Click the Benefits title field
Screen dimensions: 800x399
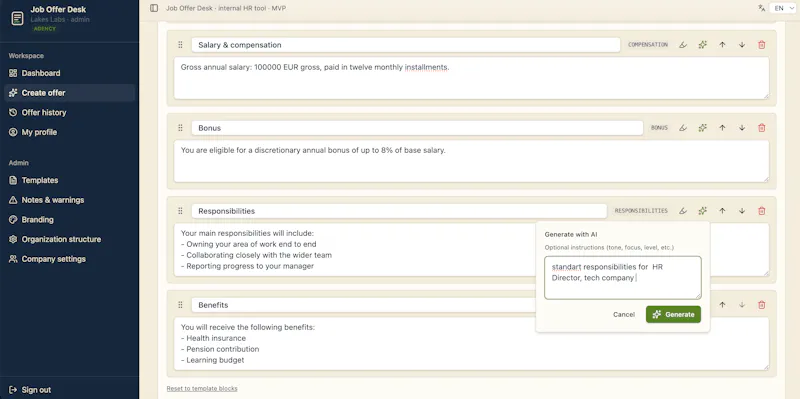click(364, 305)
